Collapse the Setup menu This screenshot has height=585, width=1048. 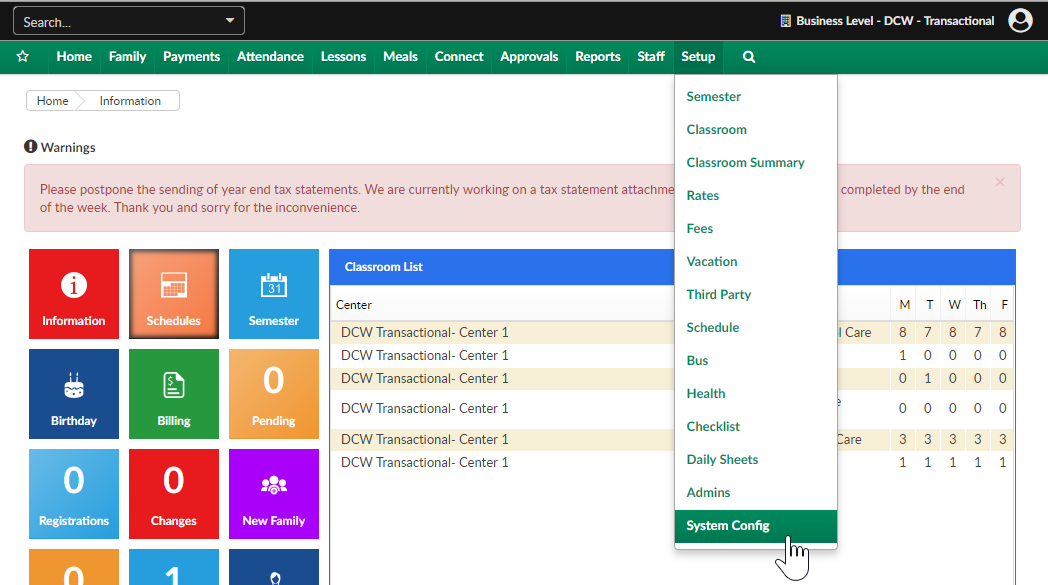pos(698,57)
